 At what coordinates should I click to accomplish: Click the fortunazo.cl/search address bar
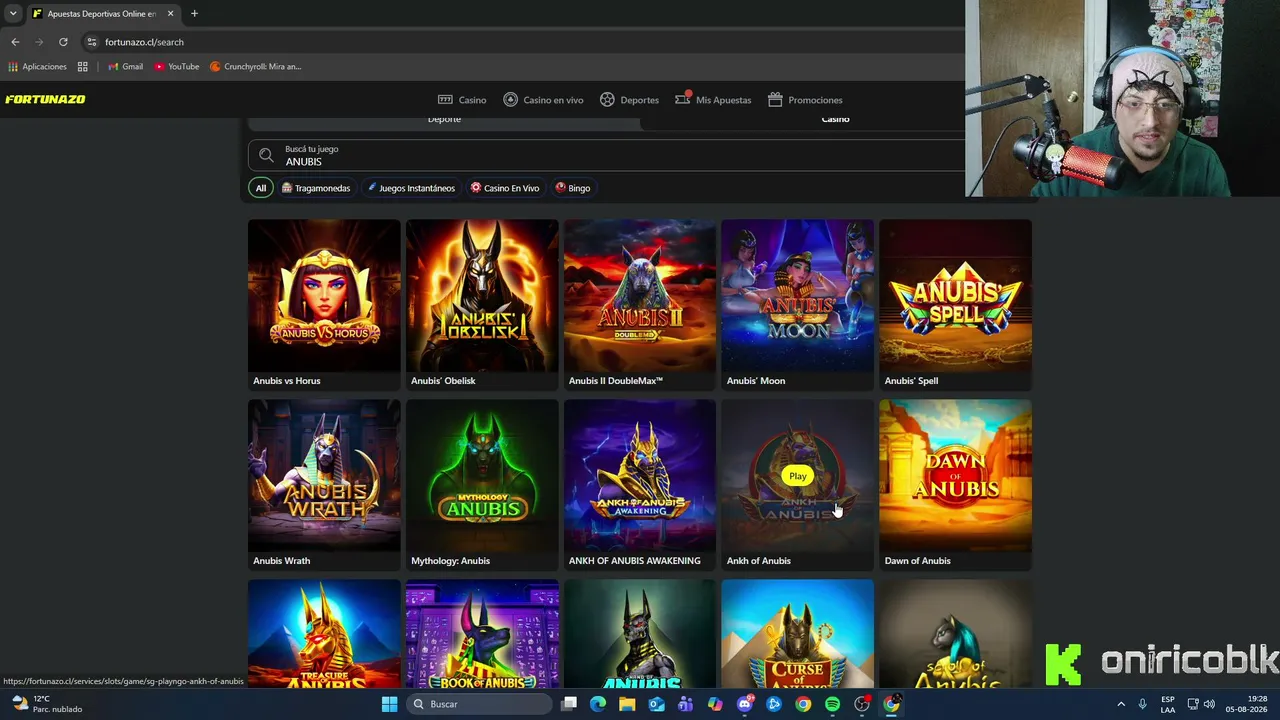[144, 42]
